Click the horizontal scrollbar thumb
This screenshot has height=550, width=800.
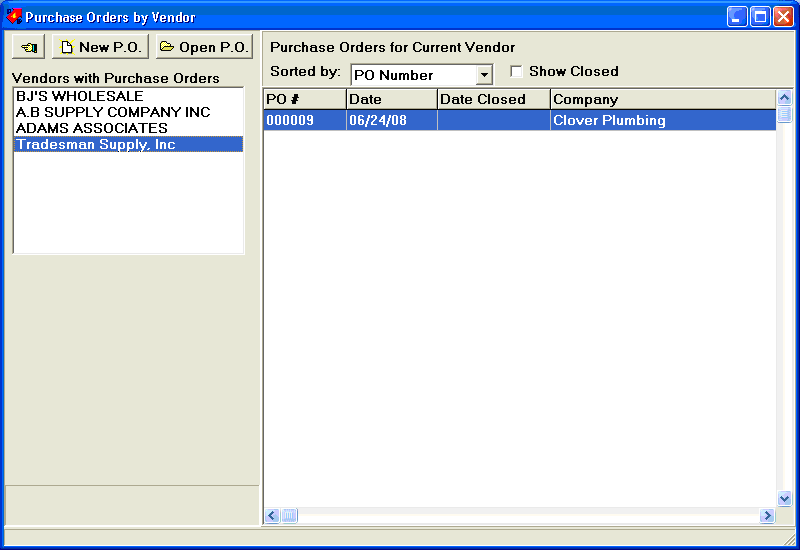pos(289,516)
